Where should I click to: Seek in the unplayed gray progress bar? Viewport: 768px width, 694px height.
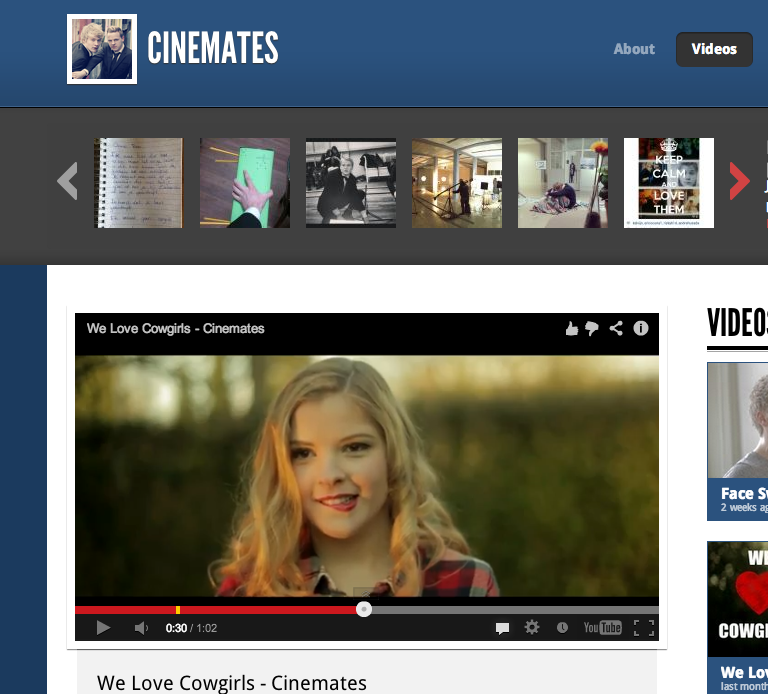coord(515,610)
